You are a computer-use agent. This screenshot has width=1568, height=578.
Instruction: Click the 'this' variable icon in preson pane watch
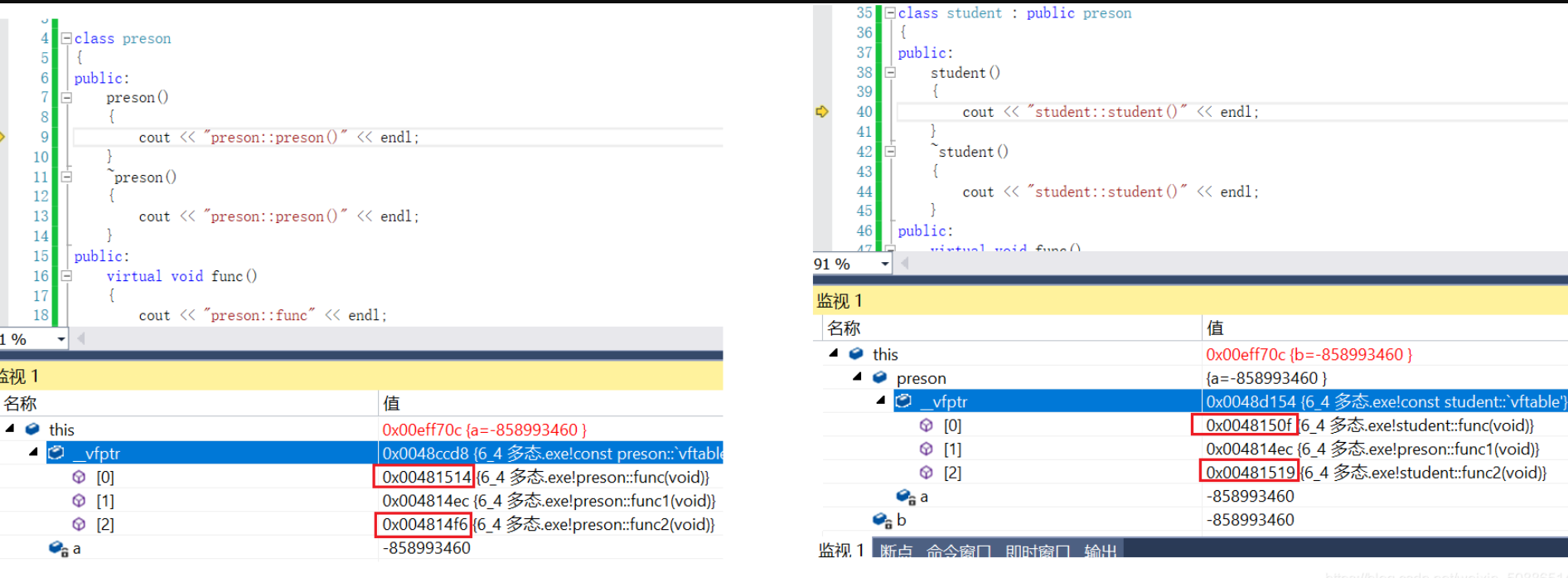tap(32, 429)
